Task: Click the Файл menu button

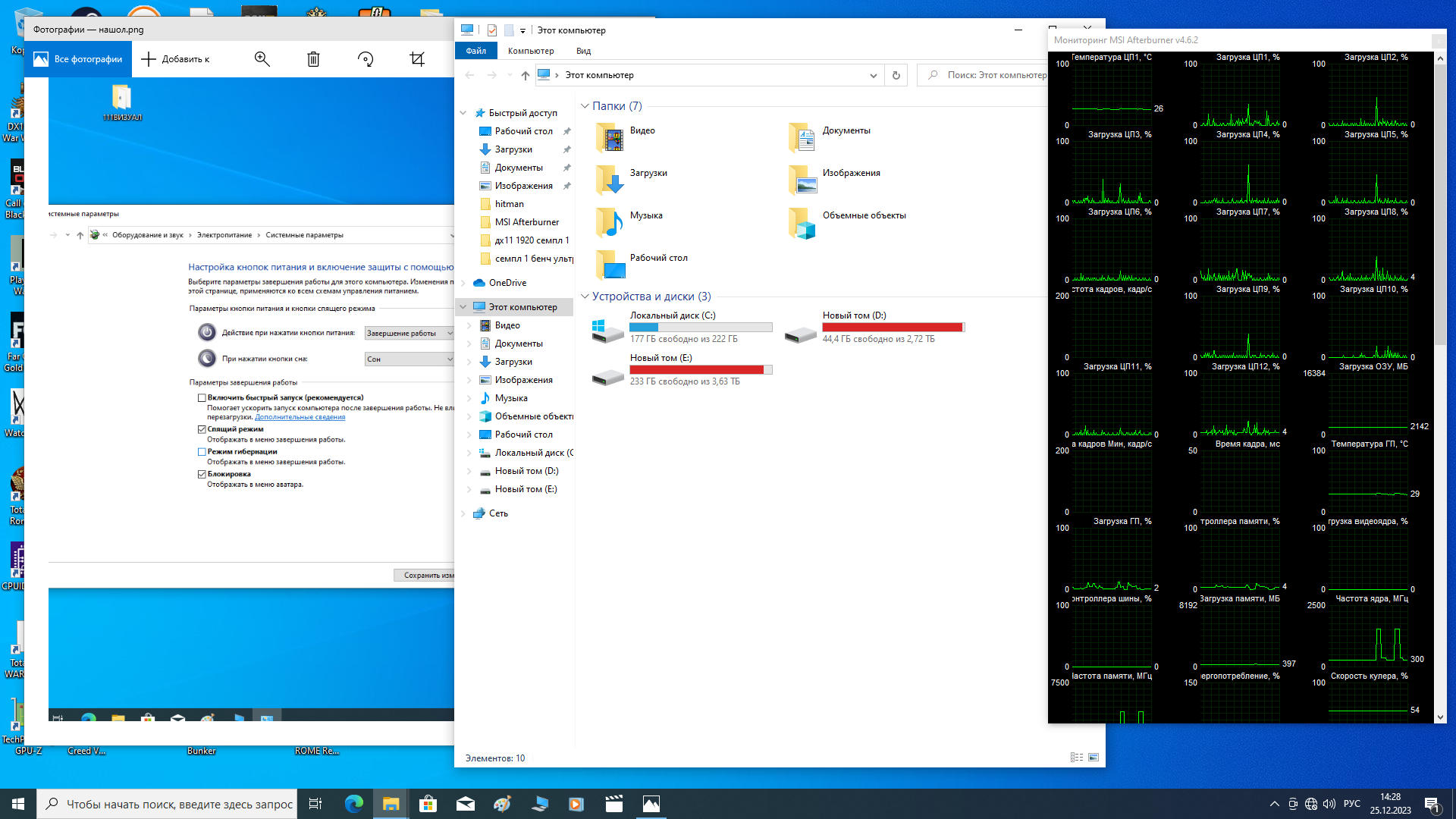Action: coord(475,51)
